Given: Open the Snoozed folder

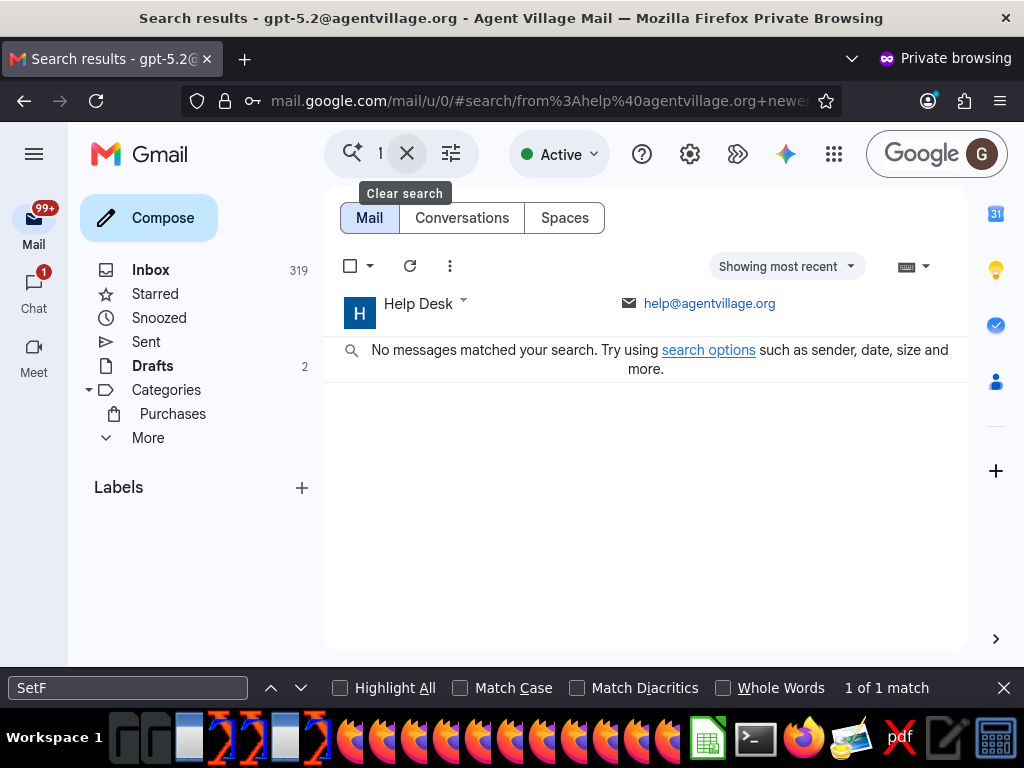Looking at the screenshot, I should click(x=159, y=318).
